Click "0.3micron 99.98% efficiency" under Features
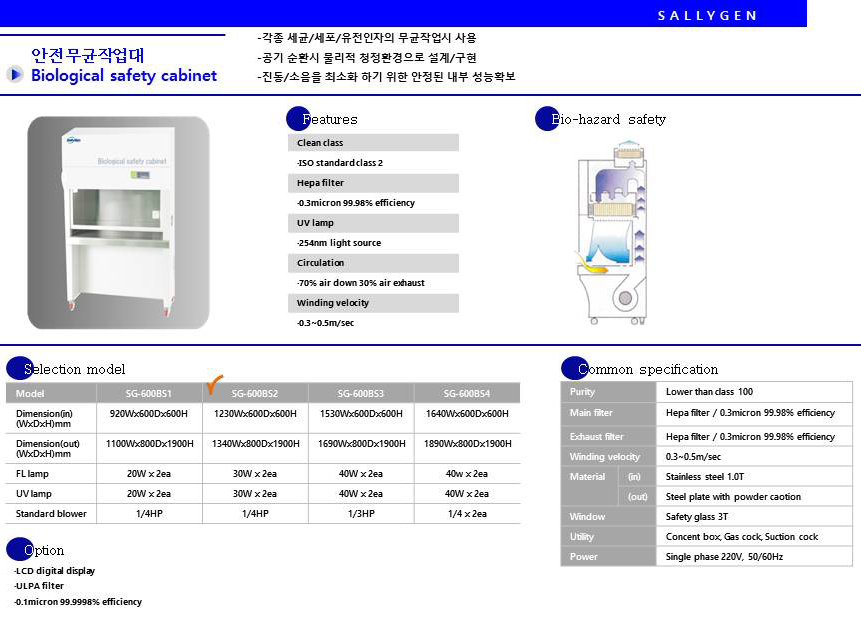Viewport: 861px width, 624px height. click(356, 203)
